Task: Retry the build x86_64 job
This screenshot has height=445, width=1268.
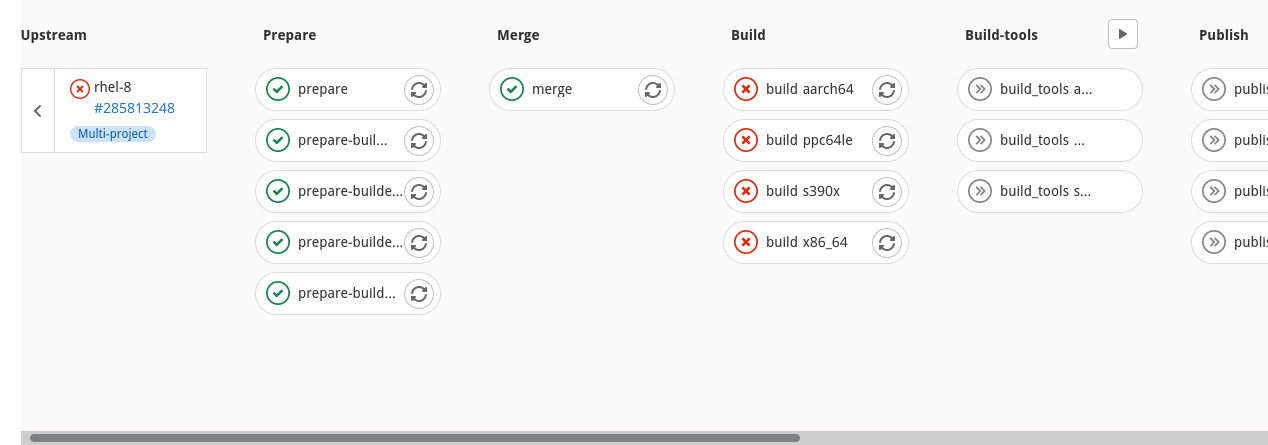Action: click(887, 242)
